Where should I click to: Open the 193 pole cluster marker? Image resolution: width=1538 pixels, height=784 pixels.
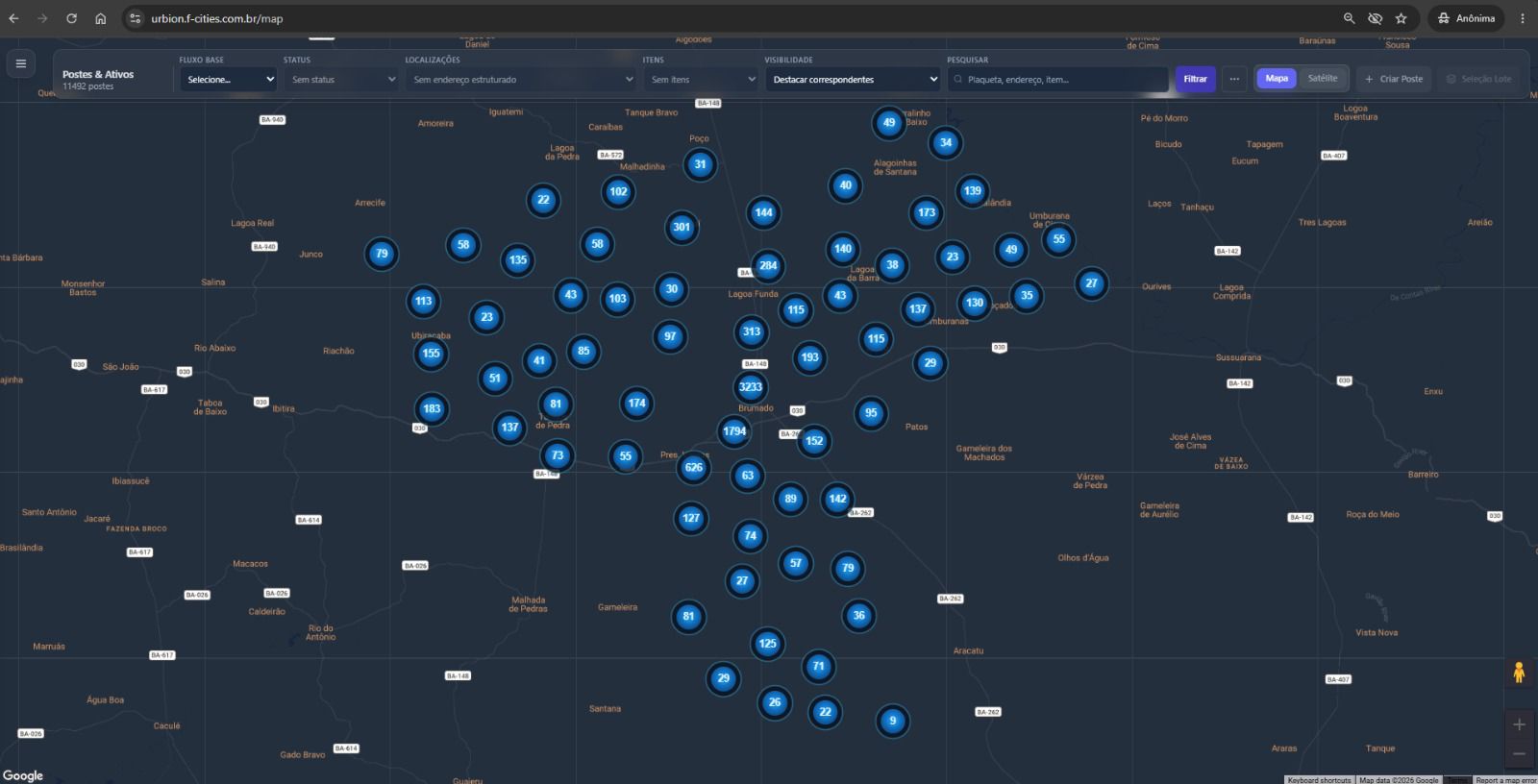(809, 357)
